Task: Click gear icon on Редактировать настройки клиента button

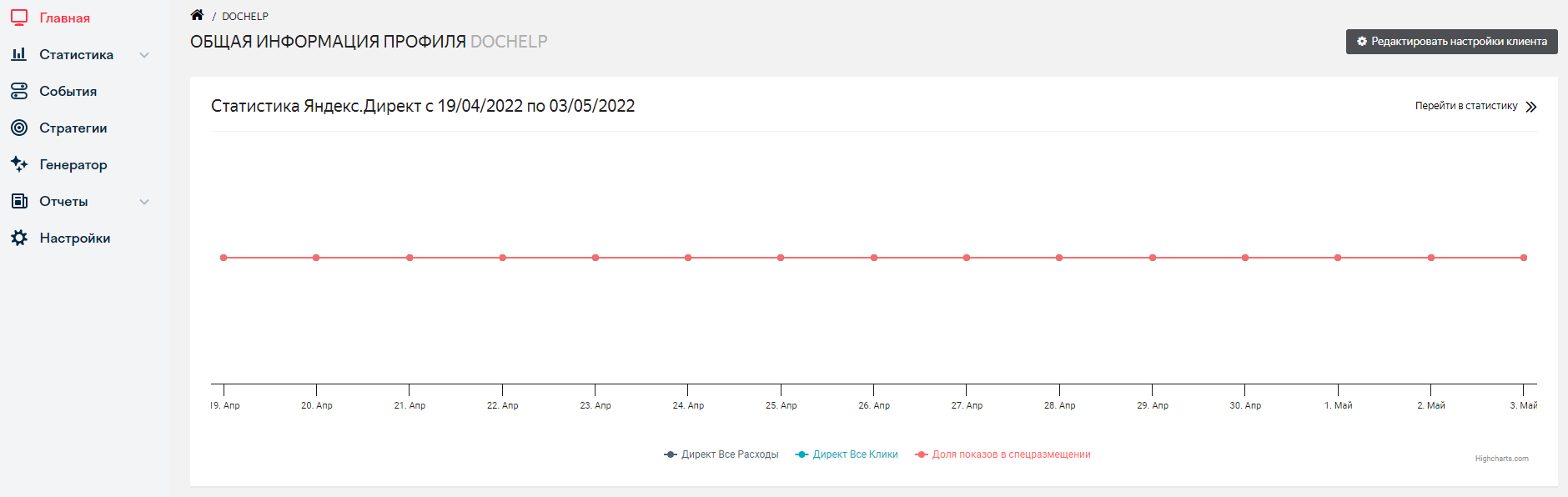Action: click(x=1362, y=41)
